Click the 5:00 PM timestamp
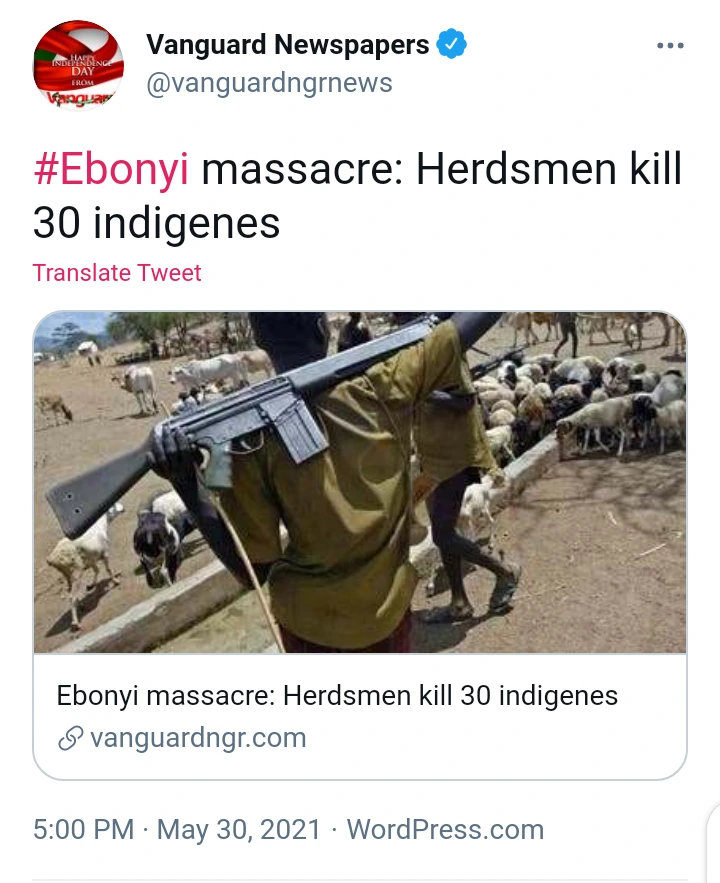Screen dimensions: 720x883 tap(83, 830)
